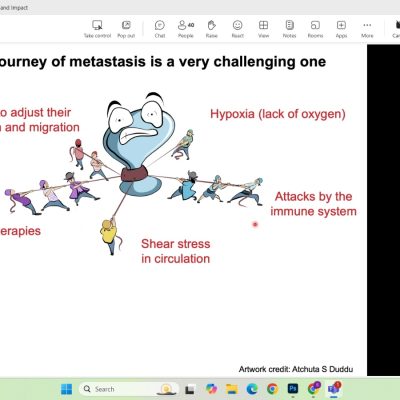Open Copilot from the taskbar
The image size is (400, 400).
click(x=211, y=389)
